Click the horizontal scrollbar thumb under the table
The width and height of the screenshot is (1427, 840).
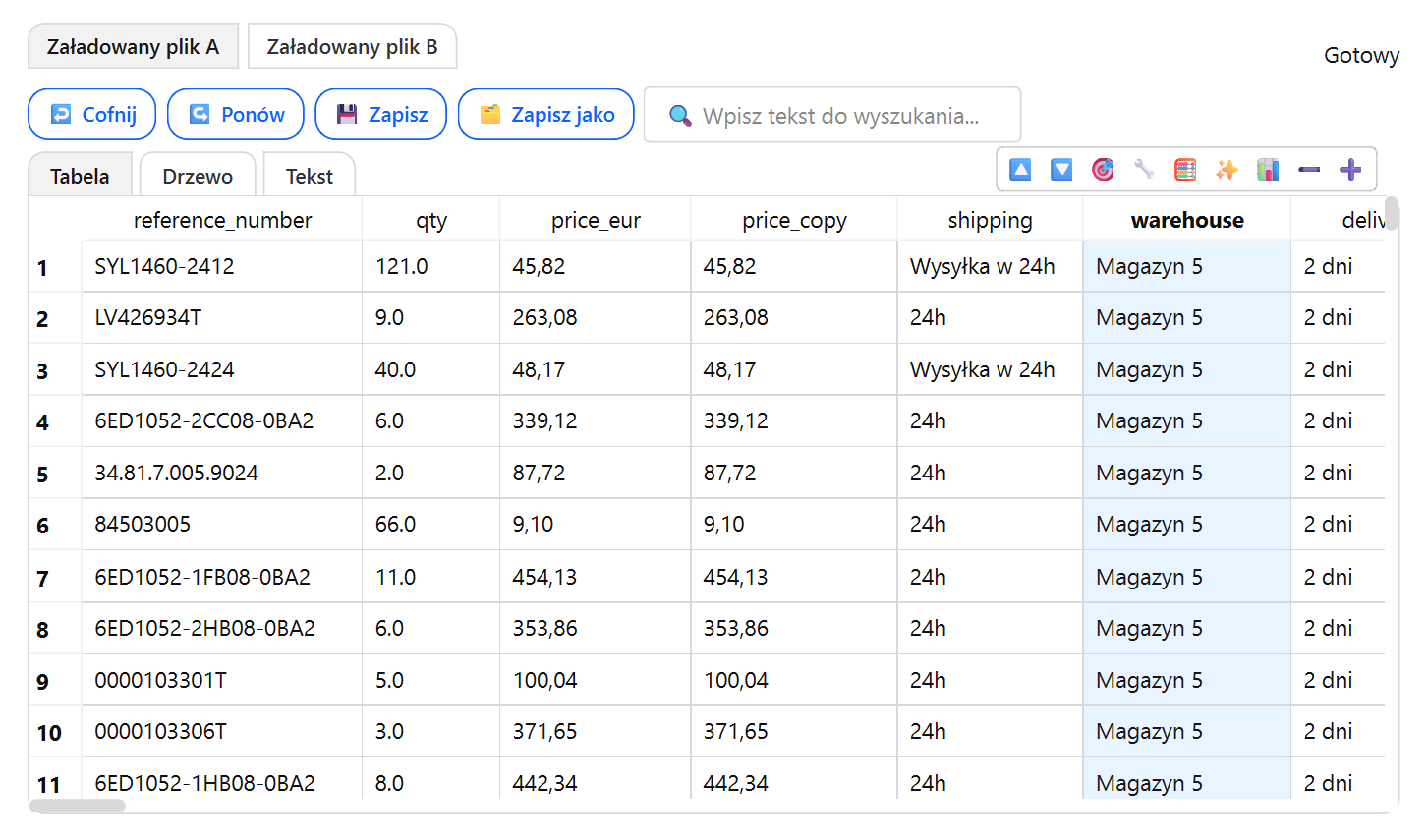[78, 807]
